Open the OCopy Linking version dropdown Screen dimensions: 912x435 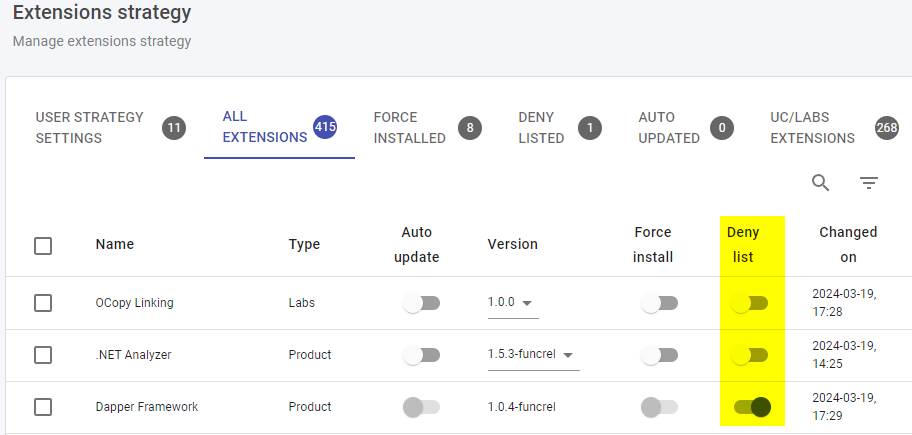(513, 303)
